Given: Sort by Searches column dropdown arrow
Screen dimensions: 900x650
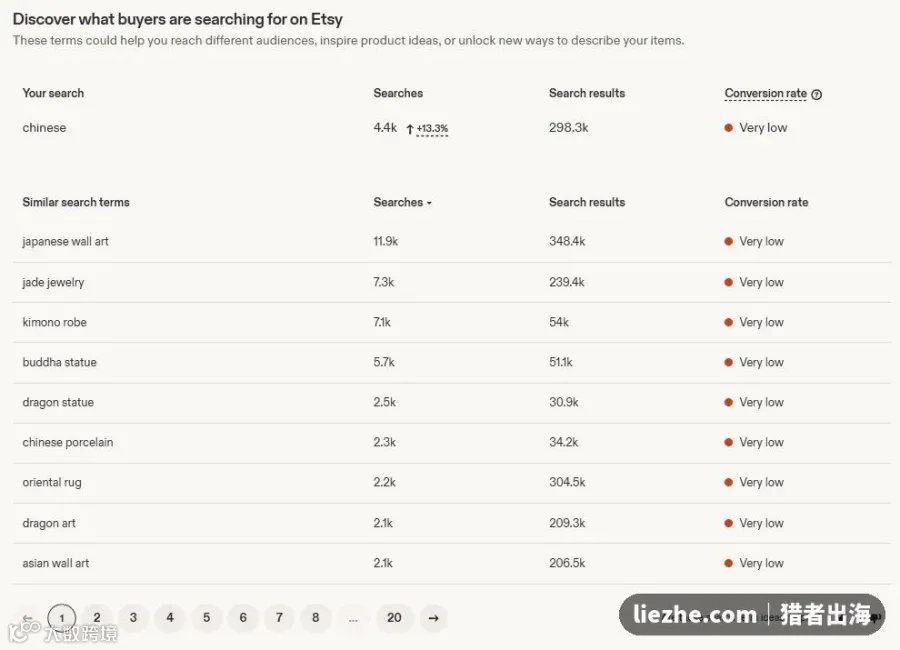Looking at the screenshot, I should (x=429, y=203).
